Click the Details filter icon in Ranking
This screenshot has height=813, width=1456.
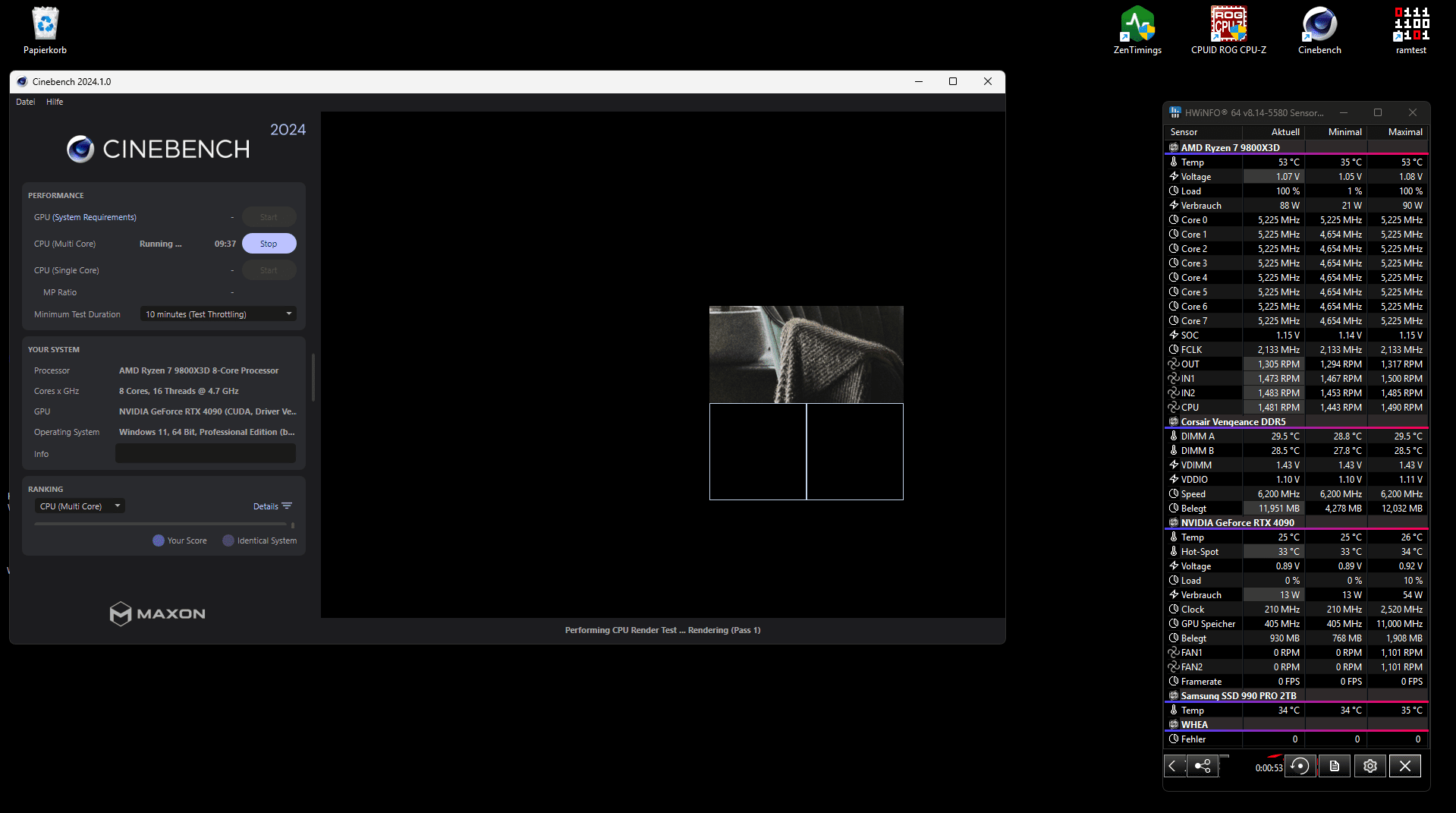point(287,506)
